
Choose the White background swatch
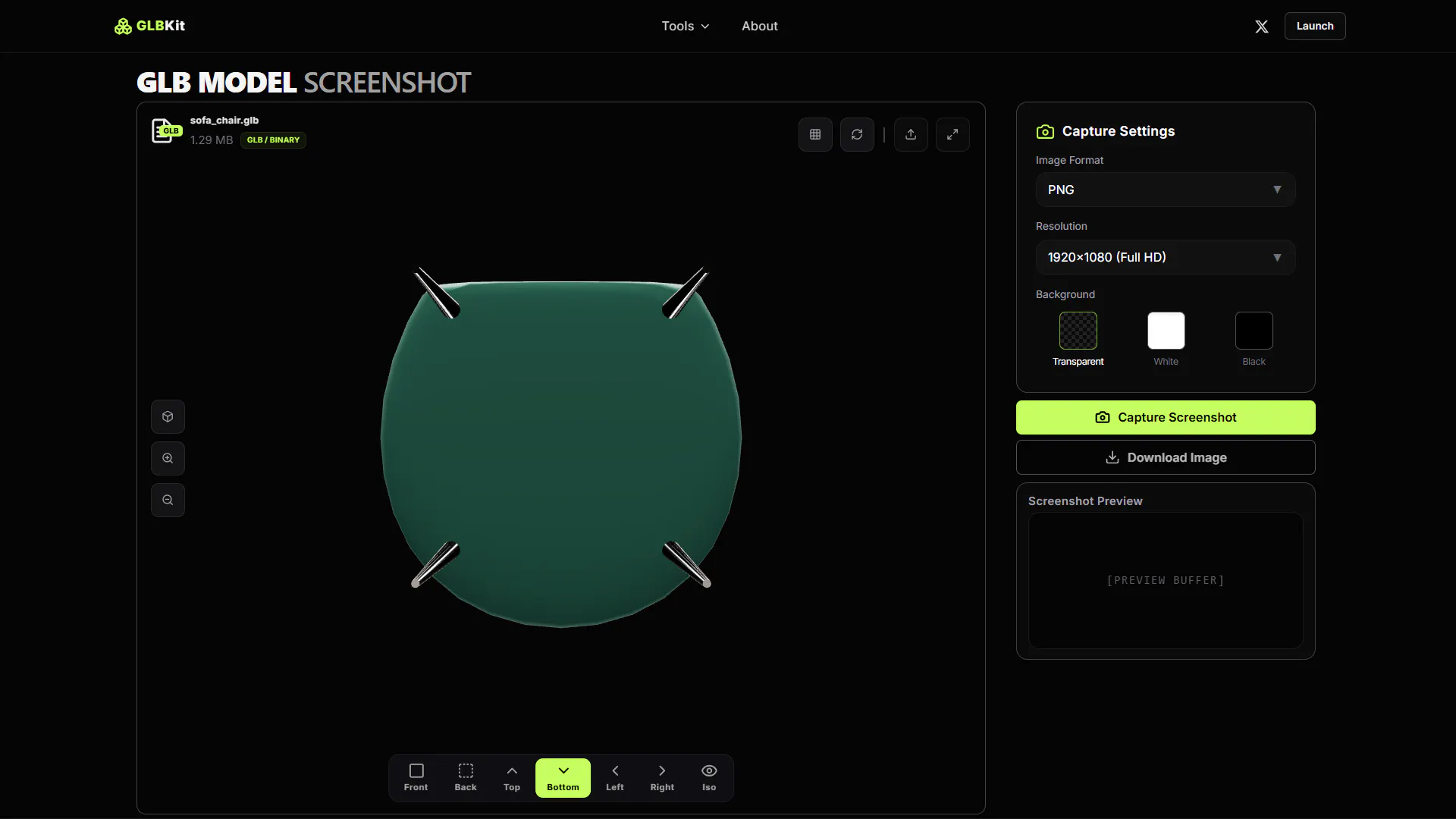pos(1166,331)
